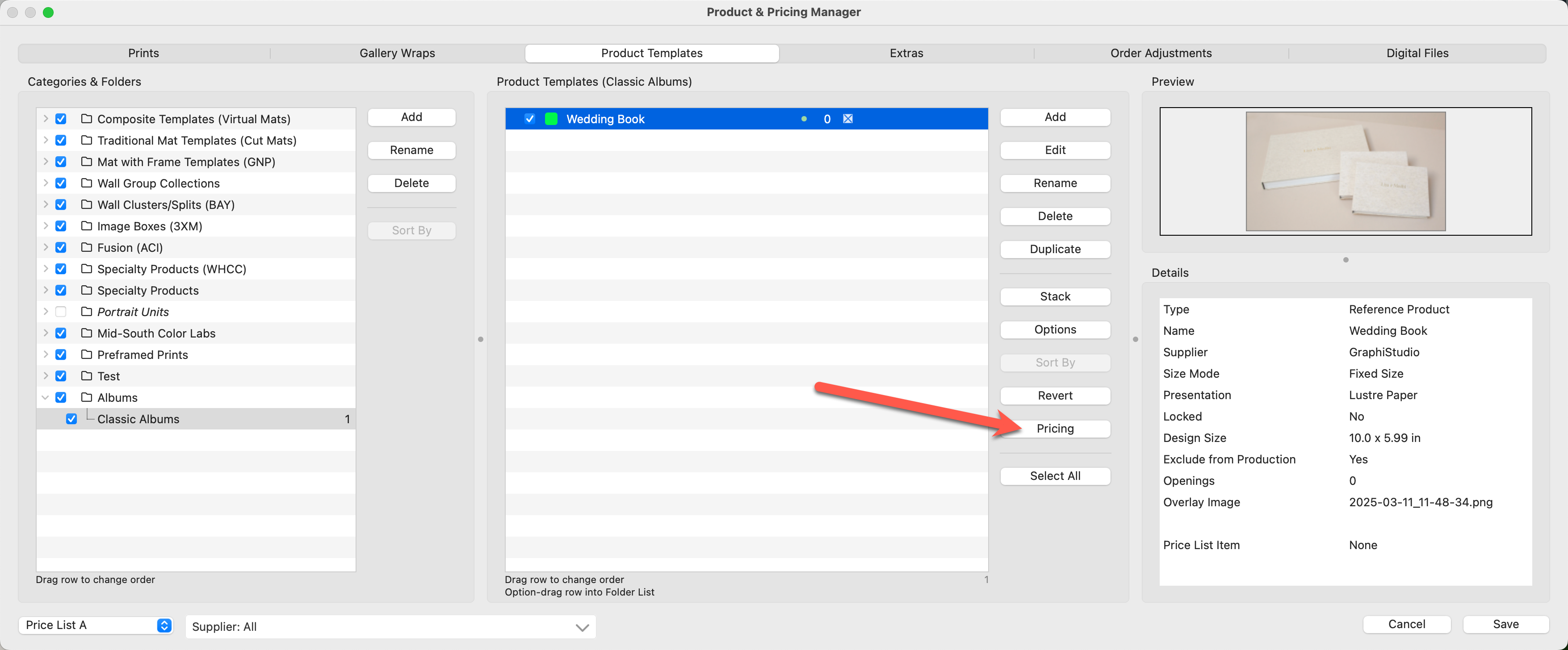The height and width of the screenshot is (650, 1568).
Task: Enable the Portrait Units checkbox
Action: tap(61, 312)
